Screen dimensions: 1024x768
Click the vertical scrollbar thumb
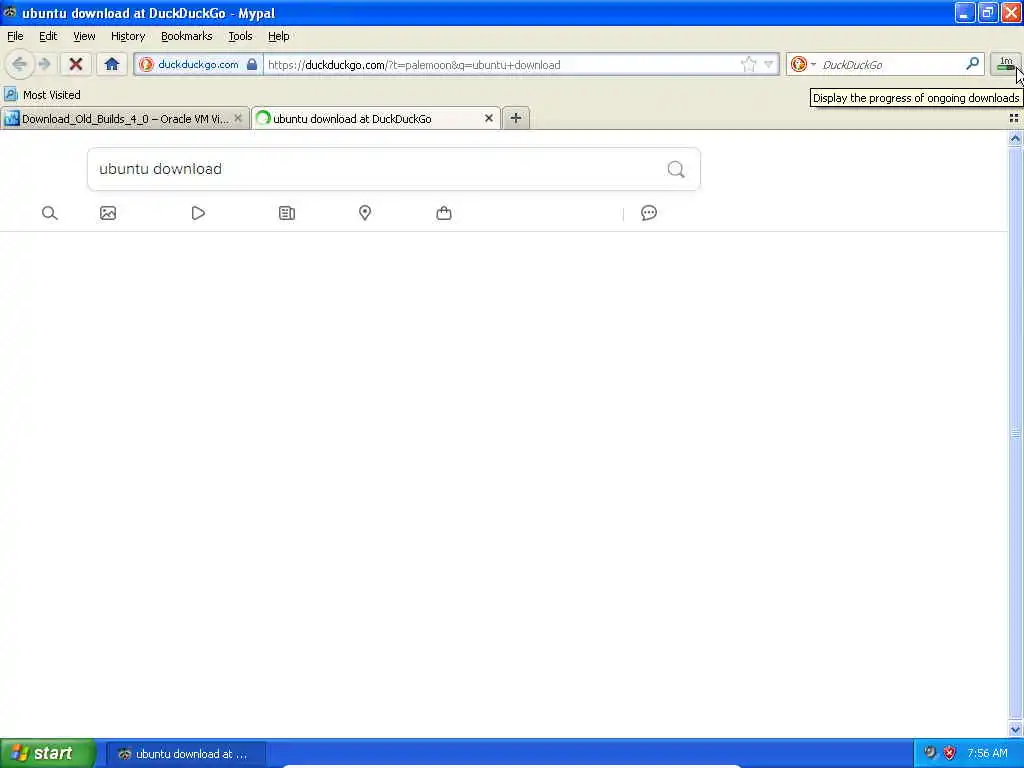coord(1015,433)
